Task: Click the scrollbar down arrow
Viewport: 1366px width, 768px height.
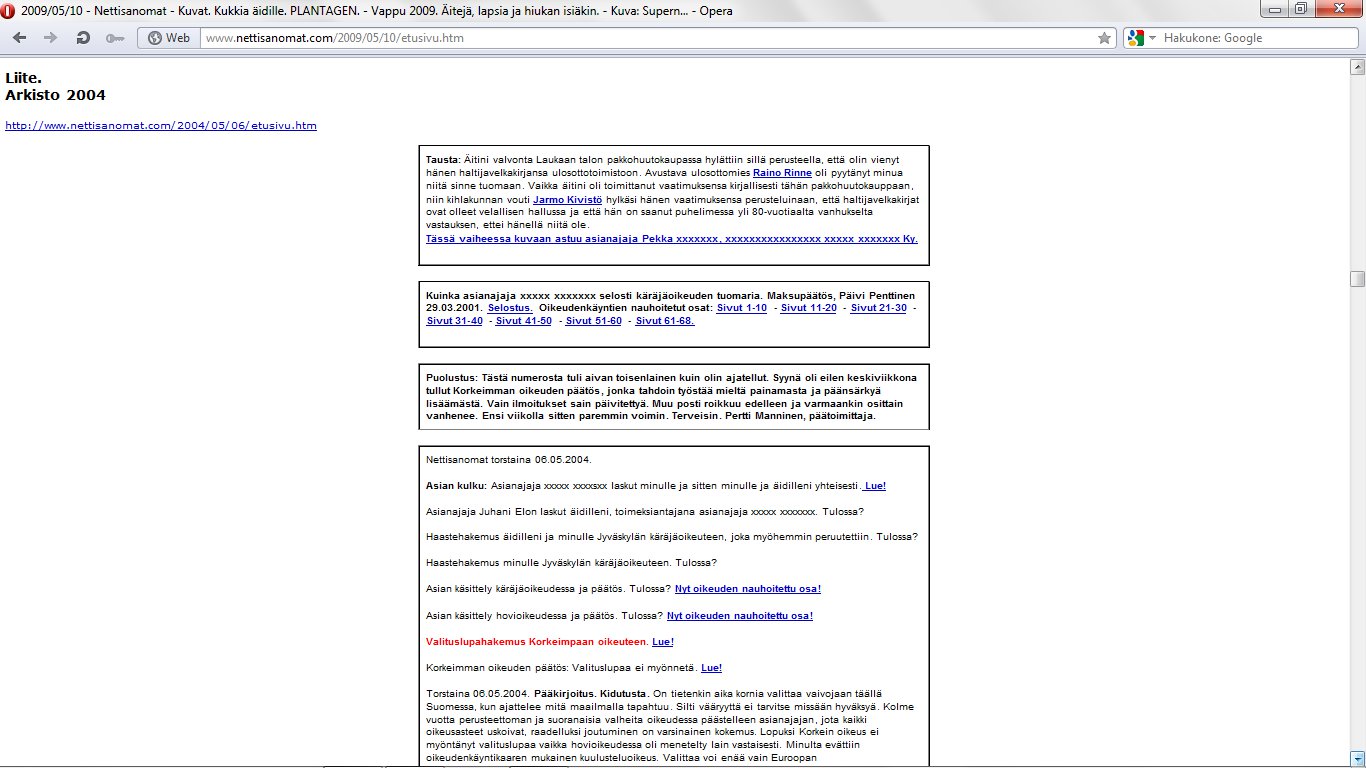Action: pos(1357,758)
